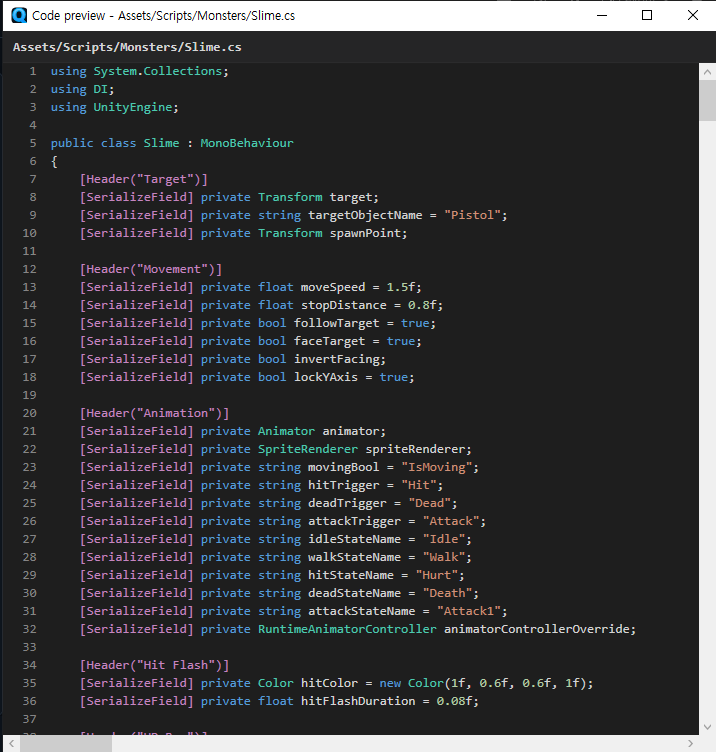Viewport: 716px width, 752px height.
Task: Click '[Header("Movement")]' attribute
Action: [151, 269]
